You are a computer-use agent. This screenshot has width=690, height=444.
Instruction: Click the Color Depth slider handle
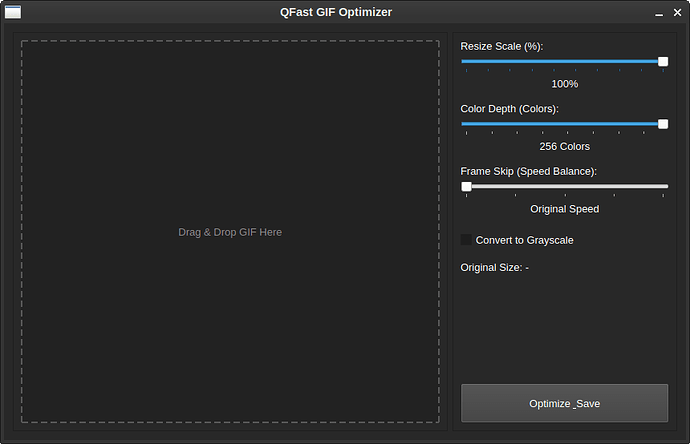tap(663, 124)
